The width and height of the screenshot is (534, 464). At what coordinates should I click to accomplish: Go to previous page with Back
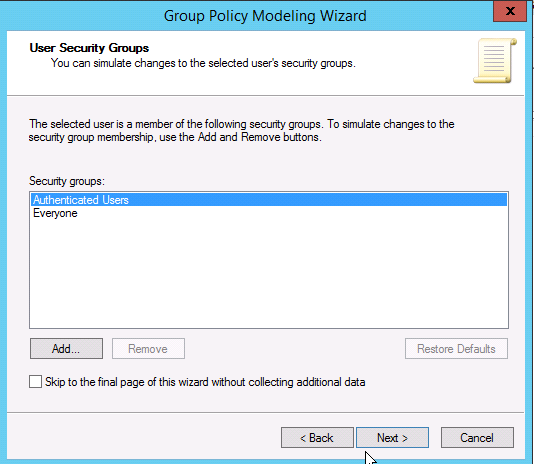point(317,437)
